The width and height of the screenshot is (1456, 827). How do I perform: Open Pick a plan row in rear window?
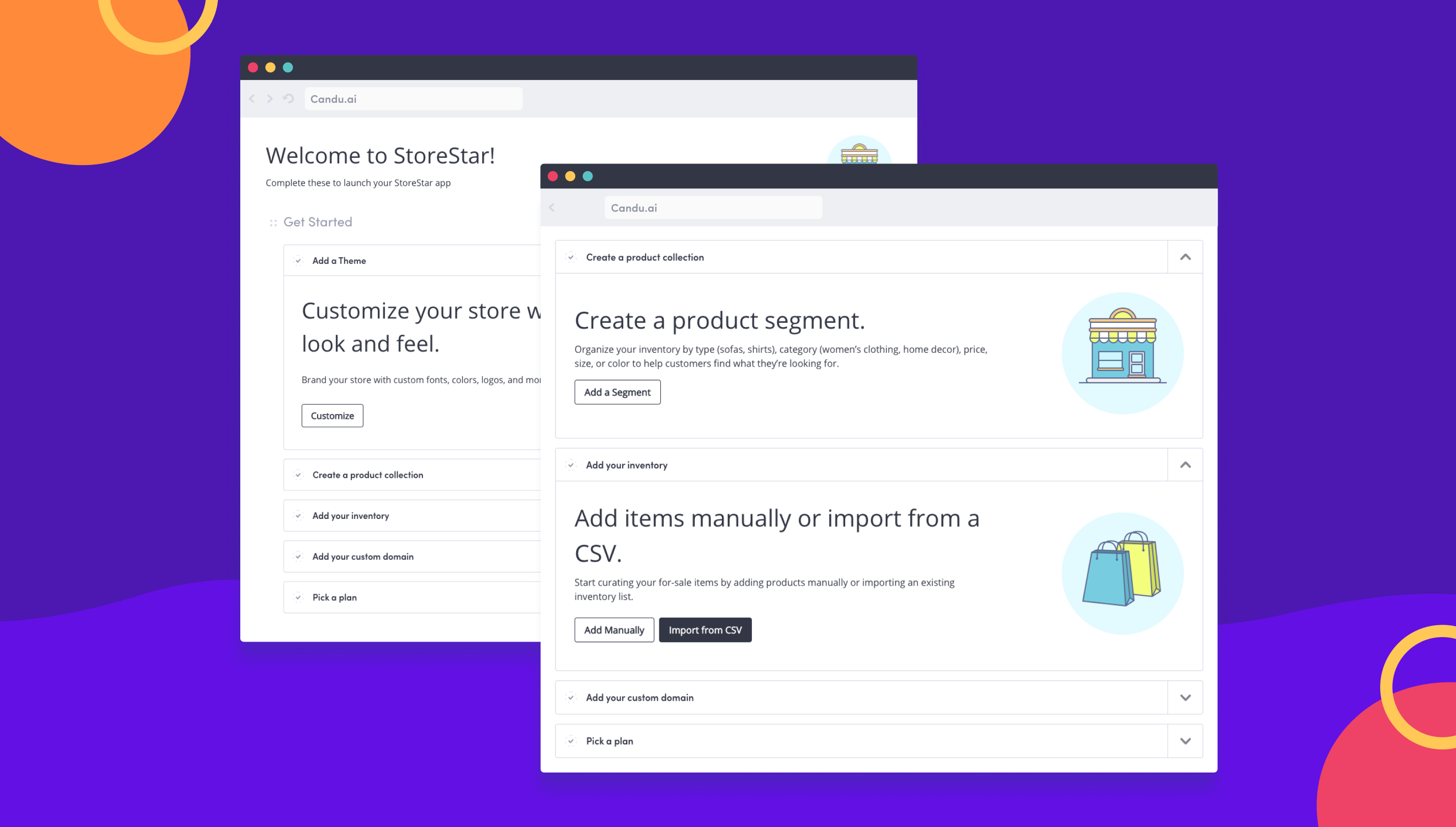[x=412, y=597]
